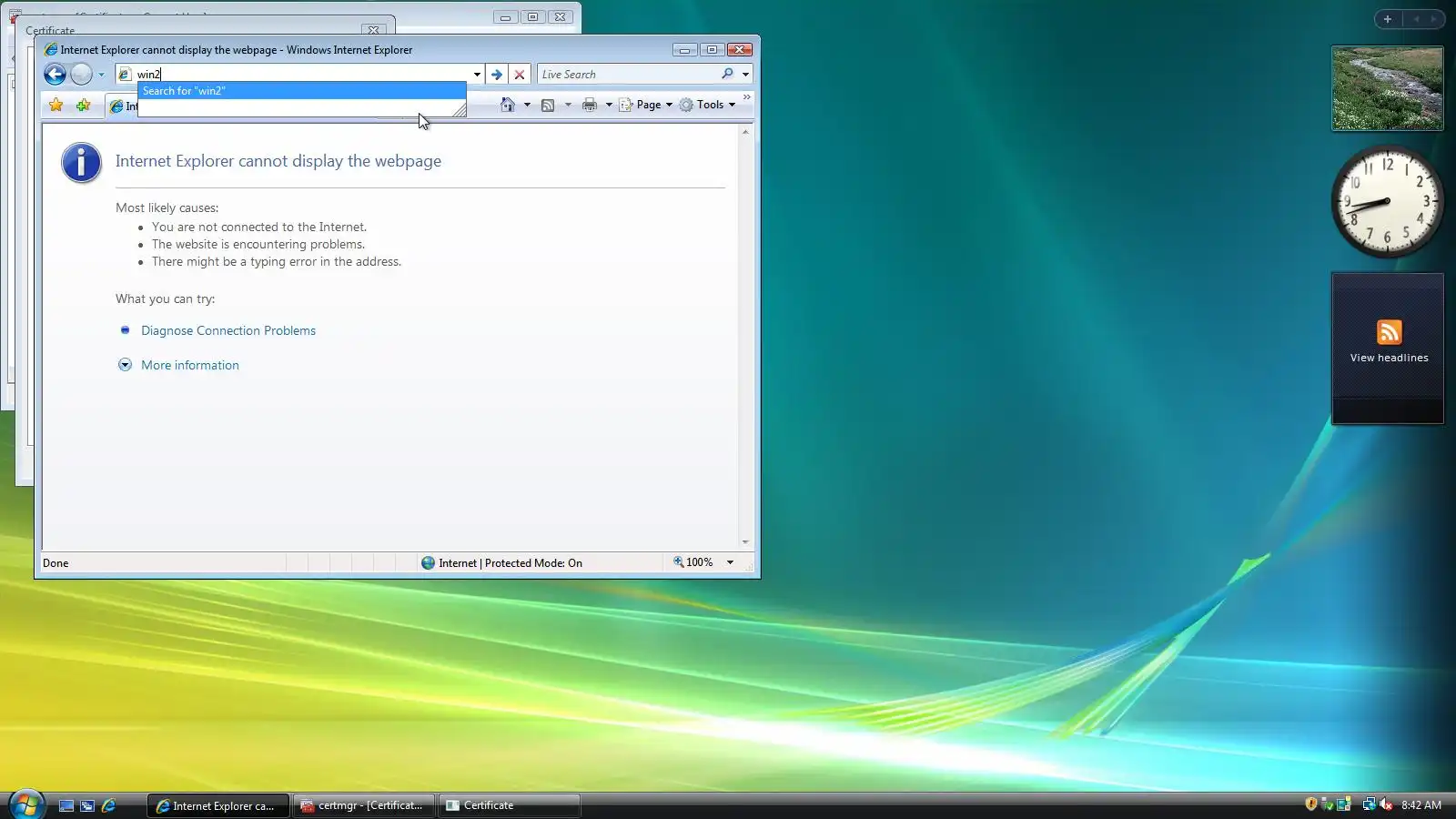Click the network connection tray icon

click(x=1369, y=804)
